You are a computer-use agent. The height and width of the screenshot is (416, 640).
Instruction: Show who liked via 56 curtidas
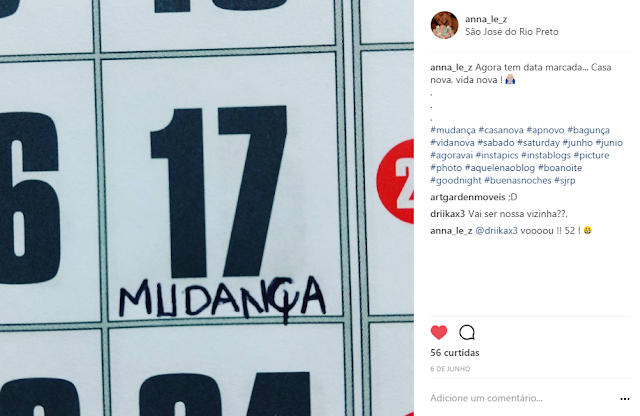click(x=455, y=353)
